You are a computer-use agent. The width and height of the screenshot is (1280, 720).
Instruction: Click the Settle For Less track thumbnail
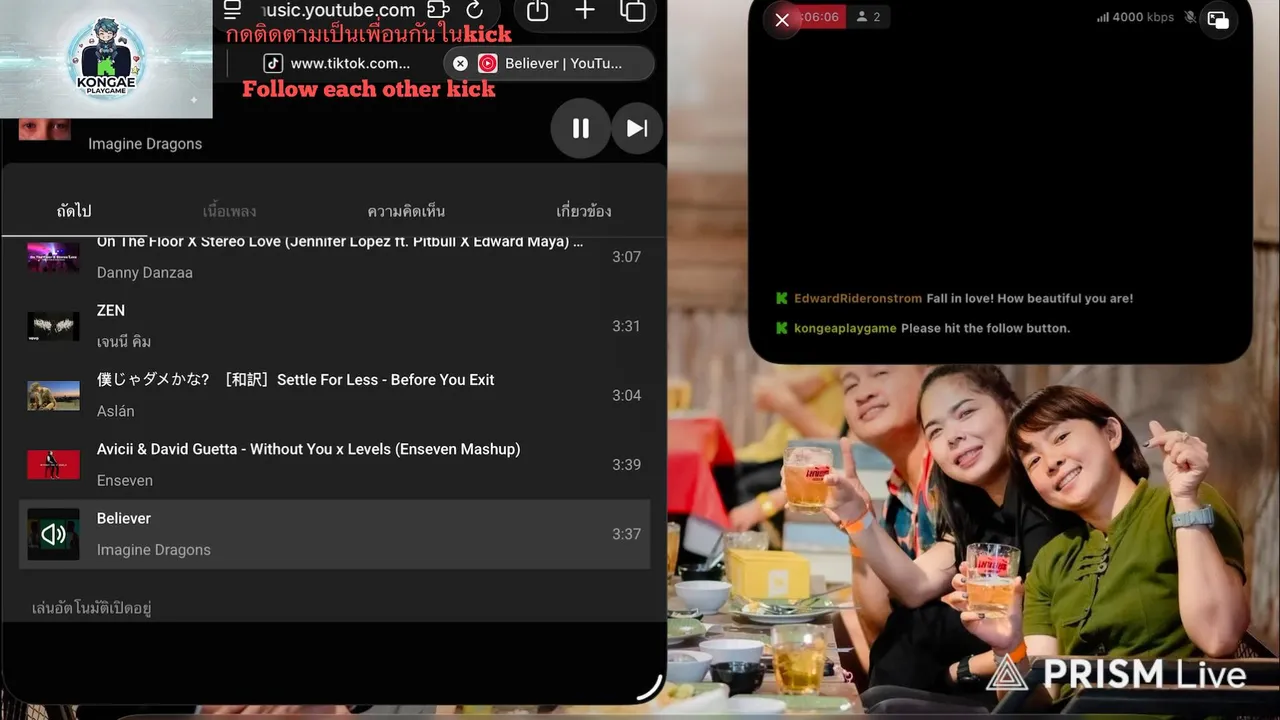tap(53, 395)
